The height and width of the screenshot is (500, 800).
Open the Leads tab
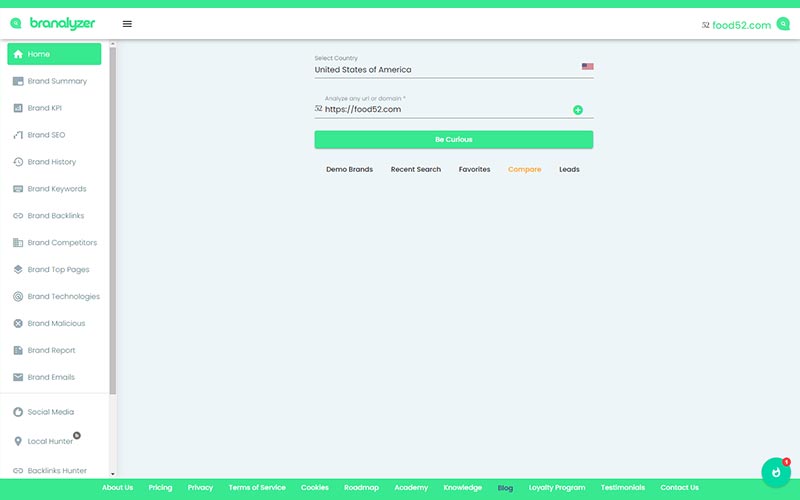[569, 169]
